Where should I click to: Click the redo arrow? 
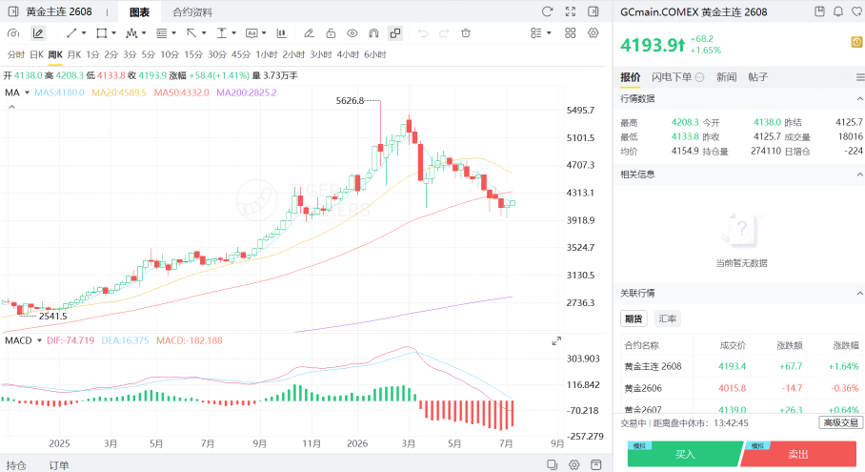pyautogui.click(x=444, y=34)
